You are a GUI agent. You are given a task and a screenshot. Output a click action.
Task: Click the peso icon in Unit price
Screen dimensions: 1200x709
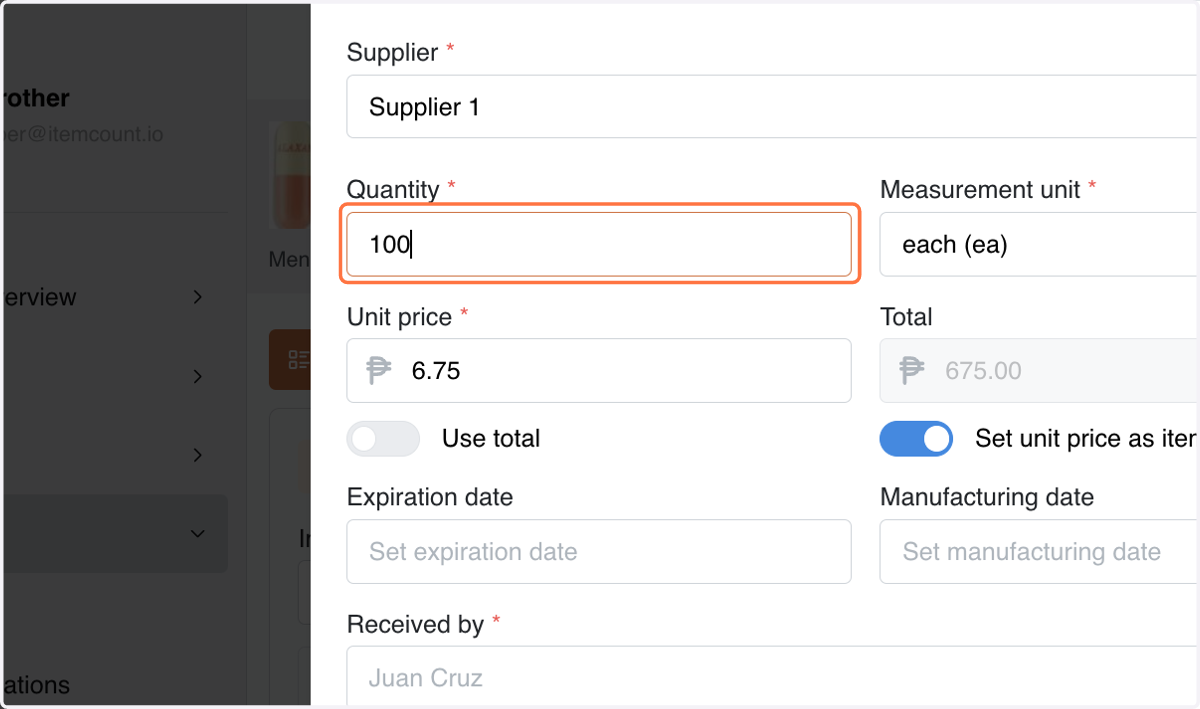378,371
